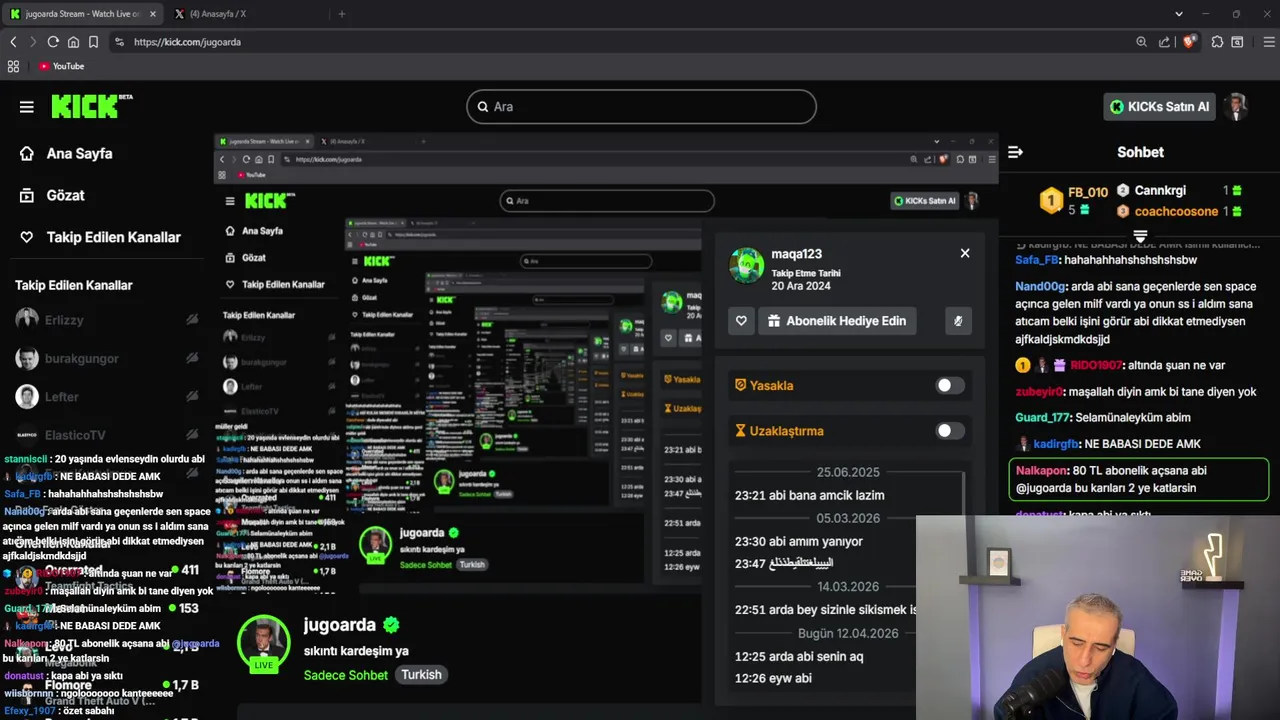This screenshot has height=720, width=1280.
Task: Click the jugoarda channel name
Action: 340,625
